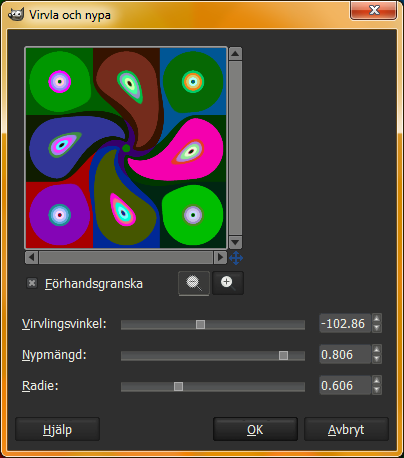Screen dimensions: 404x458
Task: Decrease Nypmängd with the down stepper
Action: 377,359
